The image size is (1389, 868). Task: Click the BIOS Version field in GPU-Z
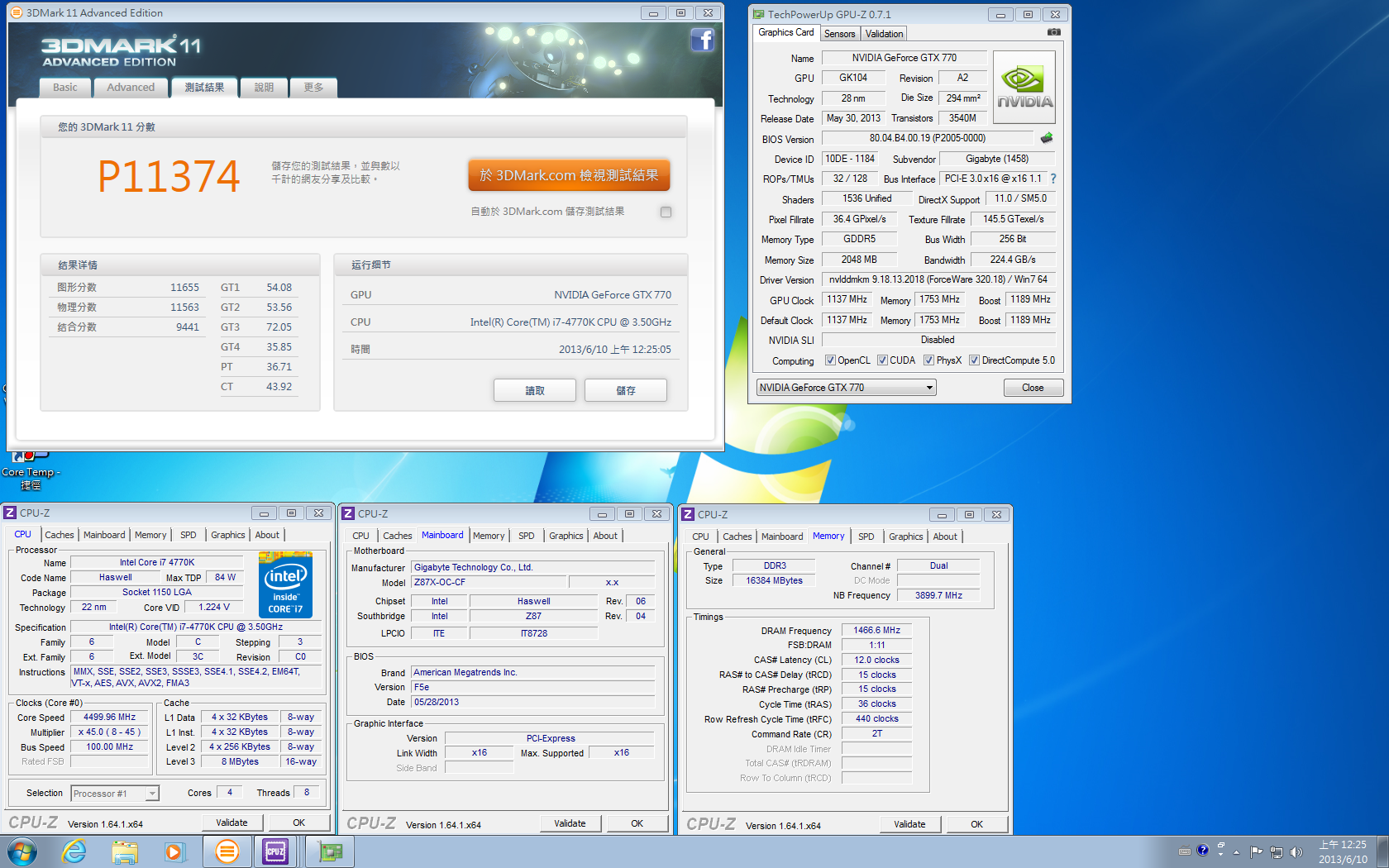pyautogui.click(x=927, y=138)
